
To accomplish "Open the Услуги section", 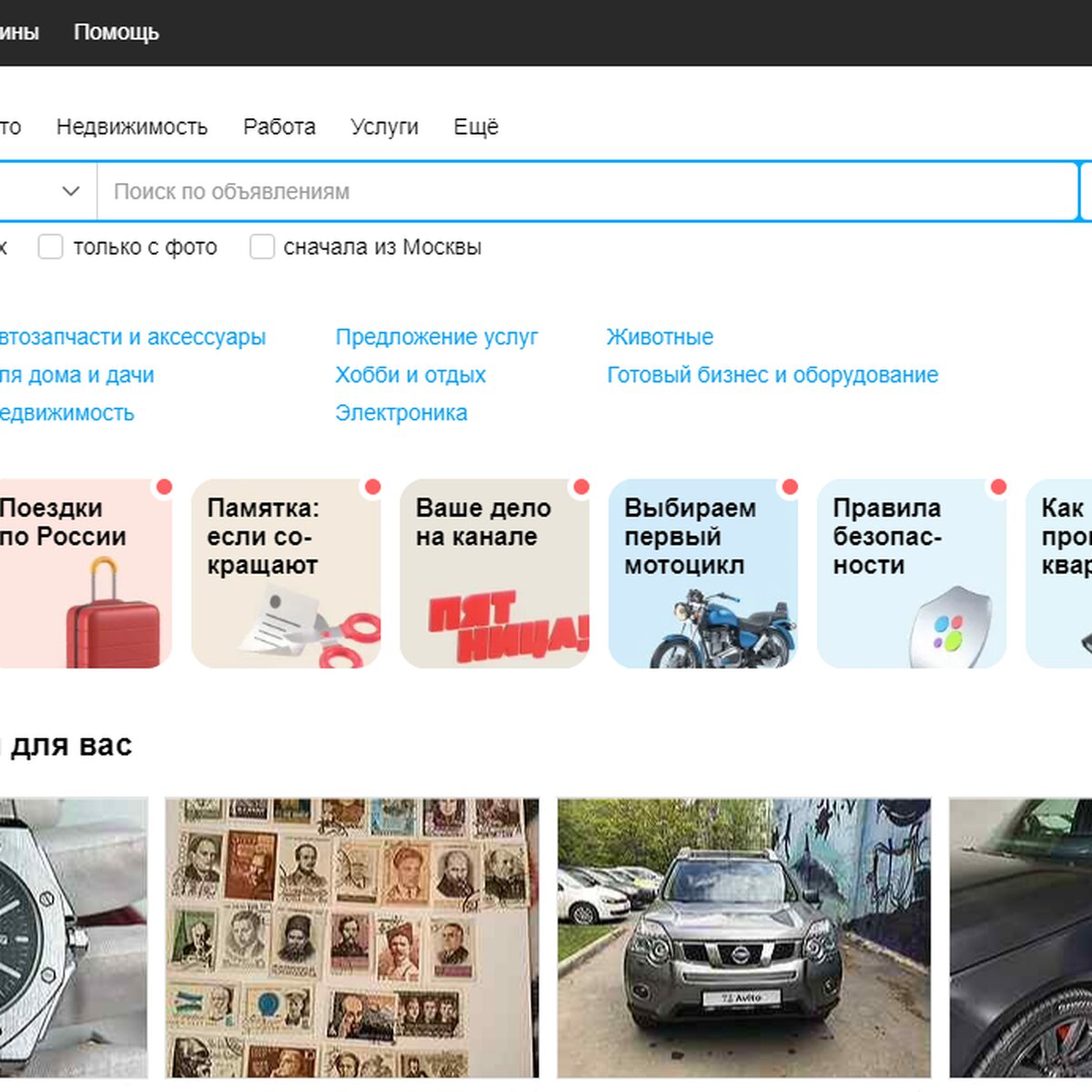I will (x=384, y=126).
